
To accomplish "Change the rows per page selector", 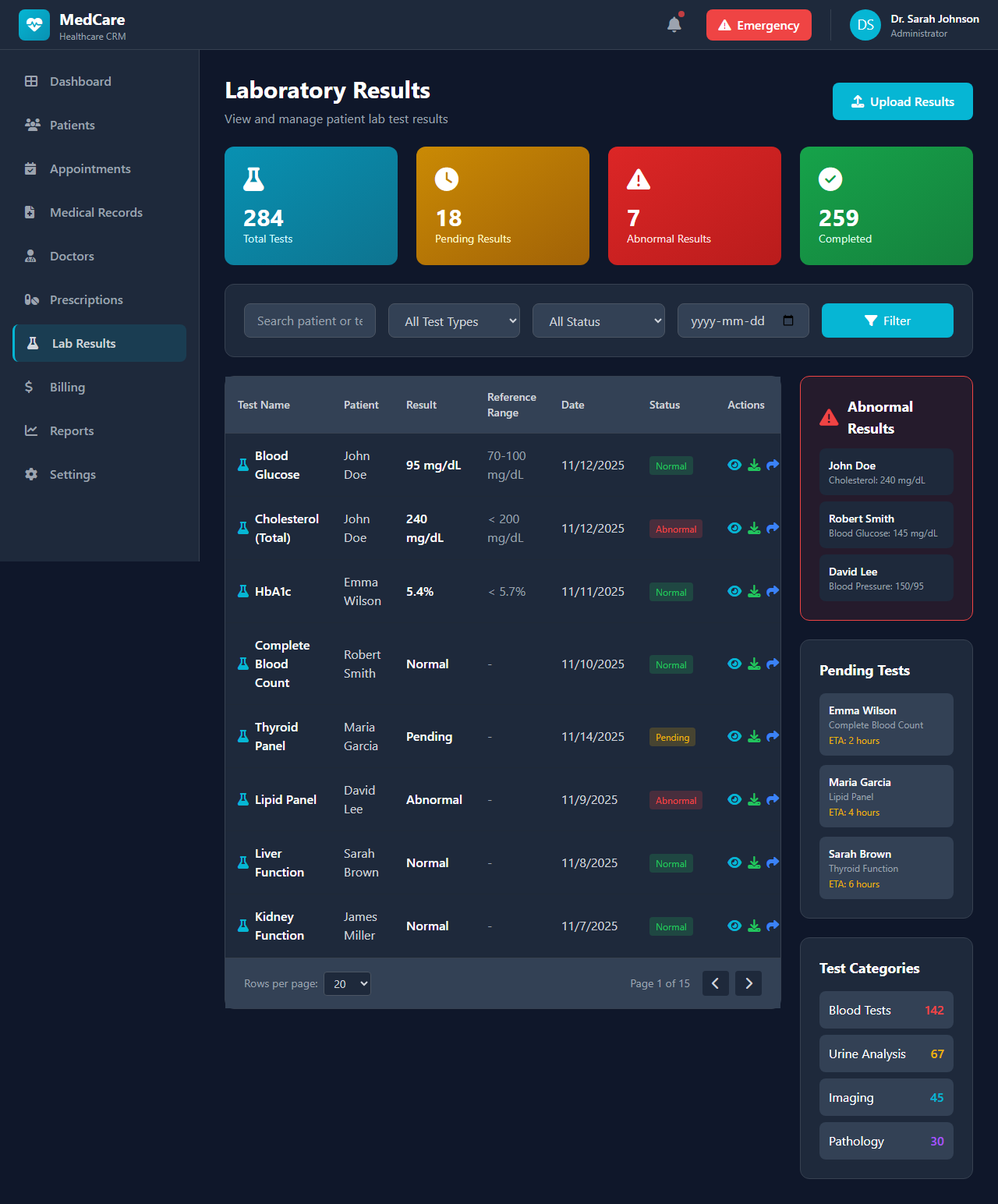I will [347, 984].
